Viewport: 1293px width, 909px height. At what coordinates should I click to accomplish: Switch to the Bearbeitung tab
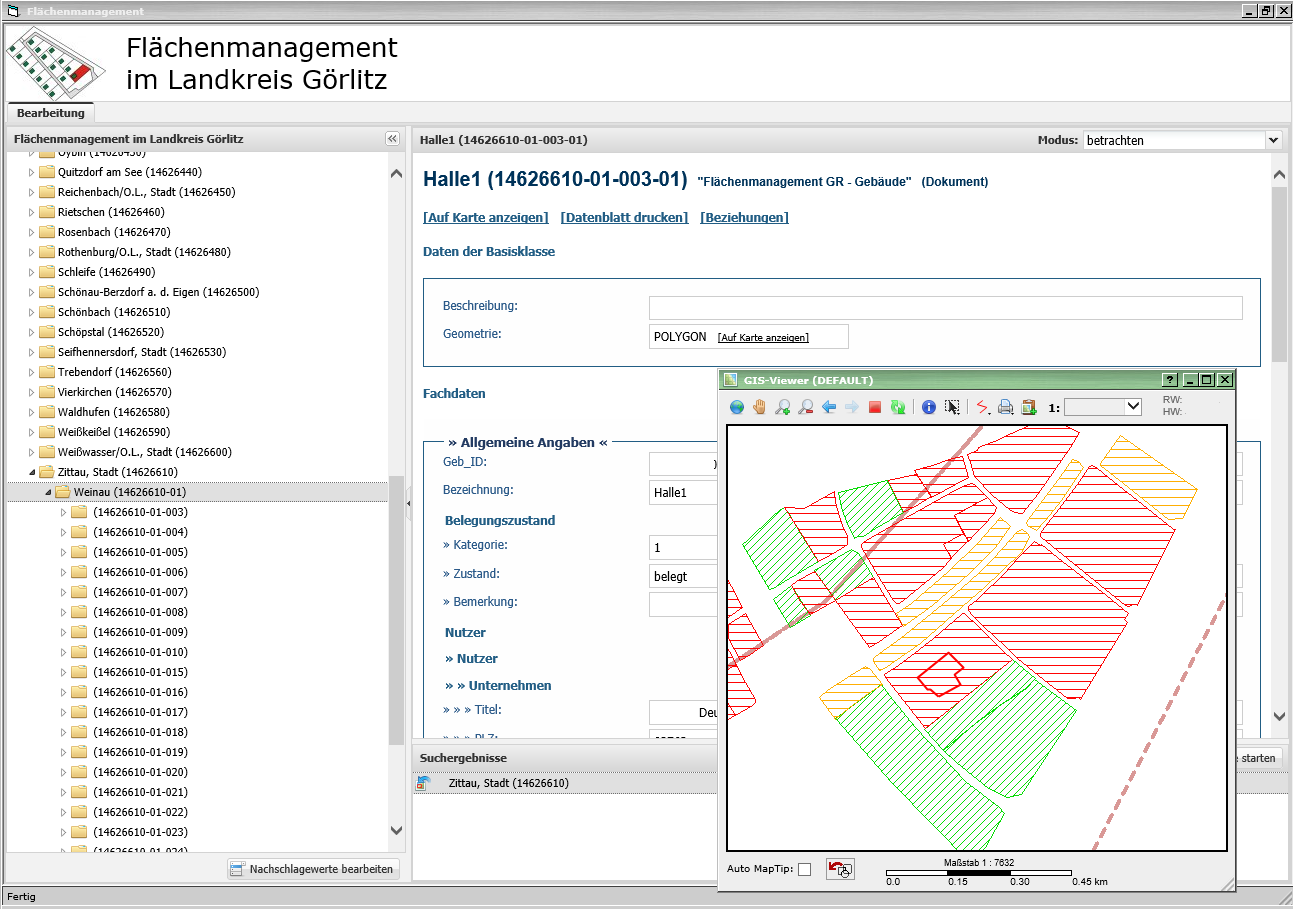(51, 113)
